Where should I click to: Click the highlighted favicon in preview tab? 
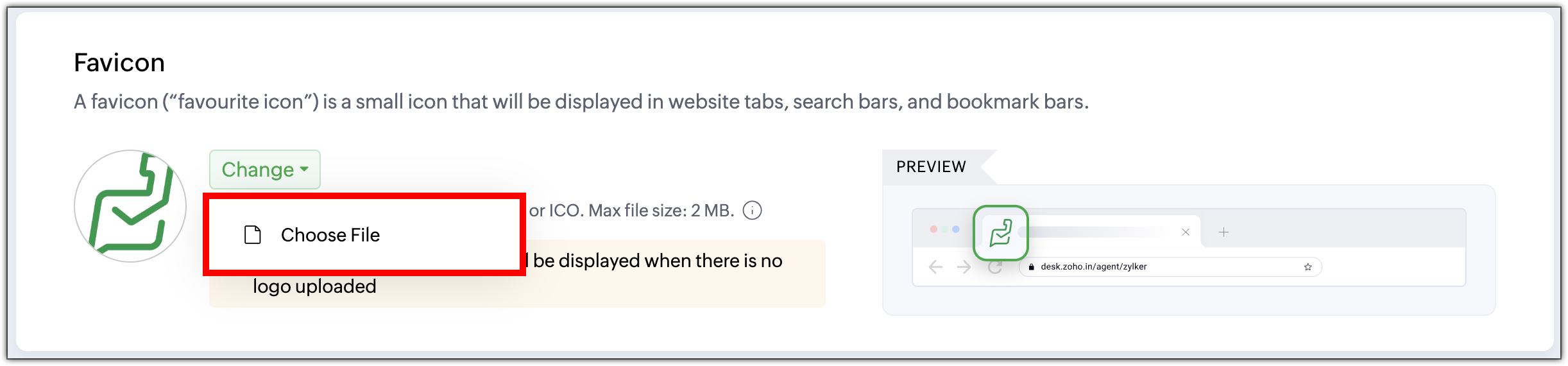(1000, 232)
